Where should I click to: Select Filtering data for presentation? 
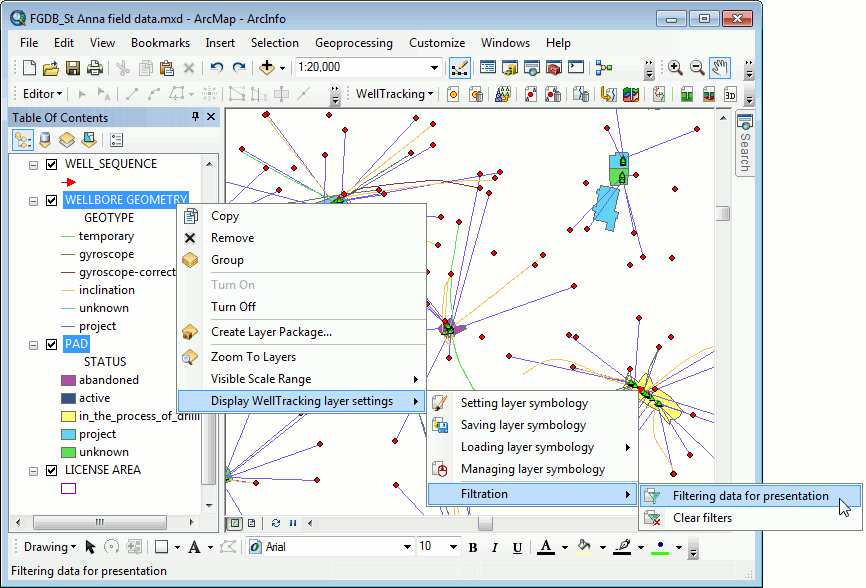751,496
